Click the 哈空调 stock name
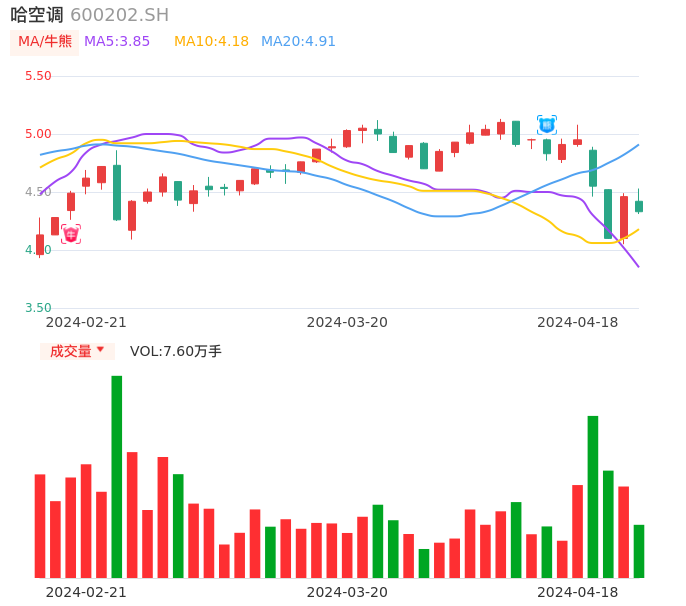Screen dimensions: 686x606 click(x=37, y=15)
